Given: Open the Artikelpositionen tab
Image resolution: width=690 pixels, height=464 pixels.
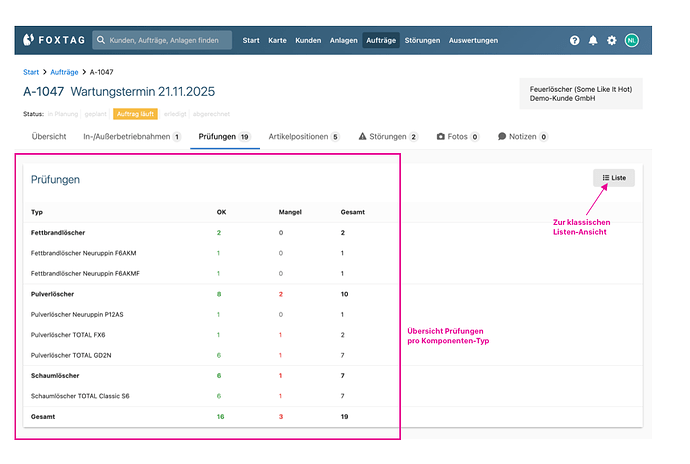Looking at the screenshot, I should point(304,136).
